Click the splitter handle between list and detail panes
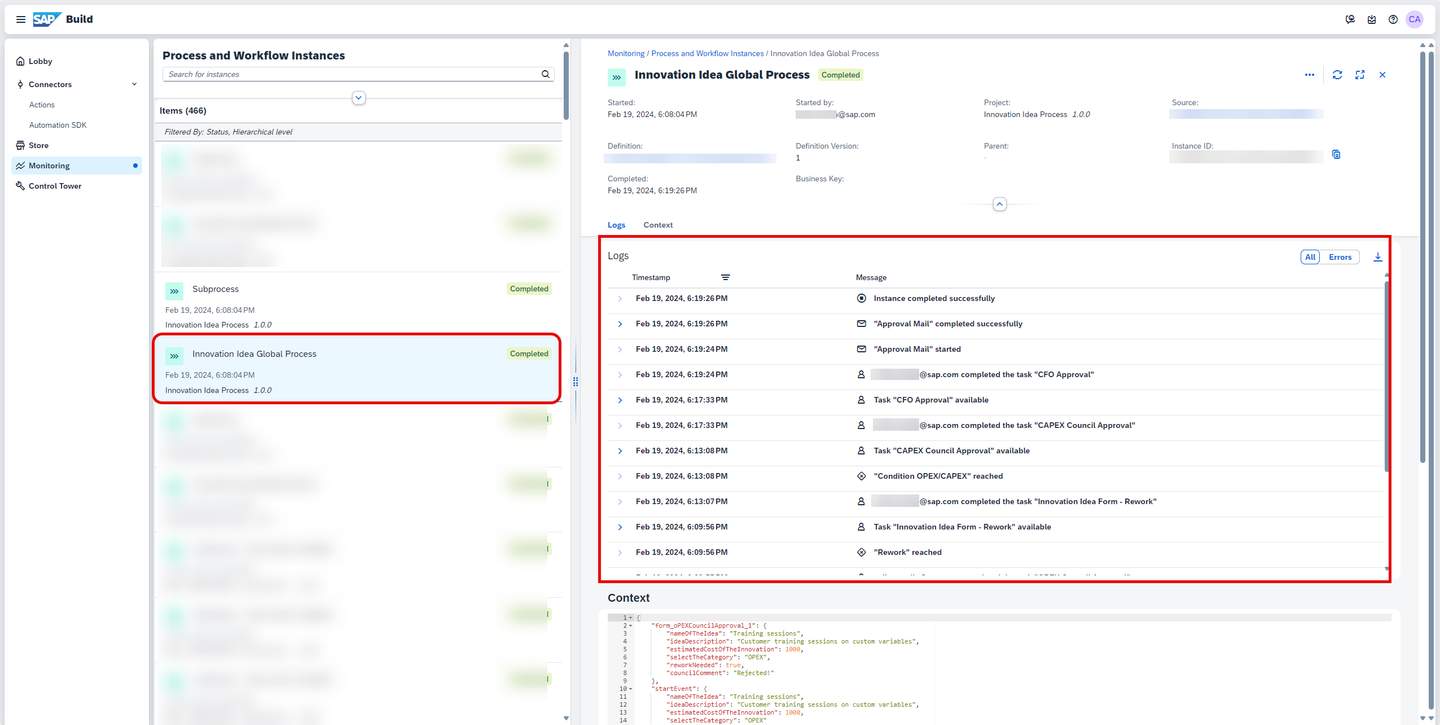Viewport: 1440px width, 725px height. [575, 381]
